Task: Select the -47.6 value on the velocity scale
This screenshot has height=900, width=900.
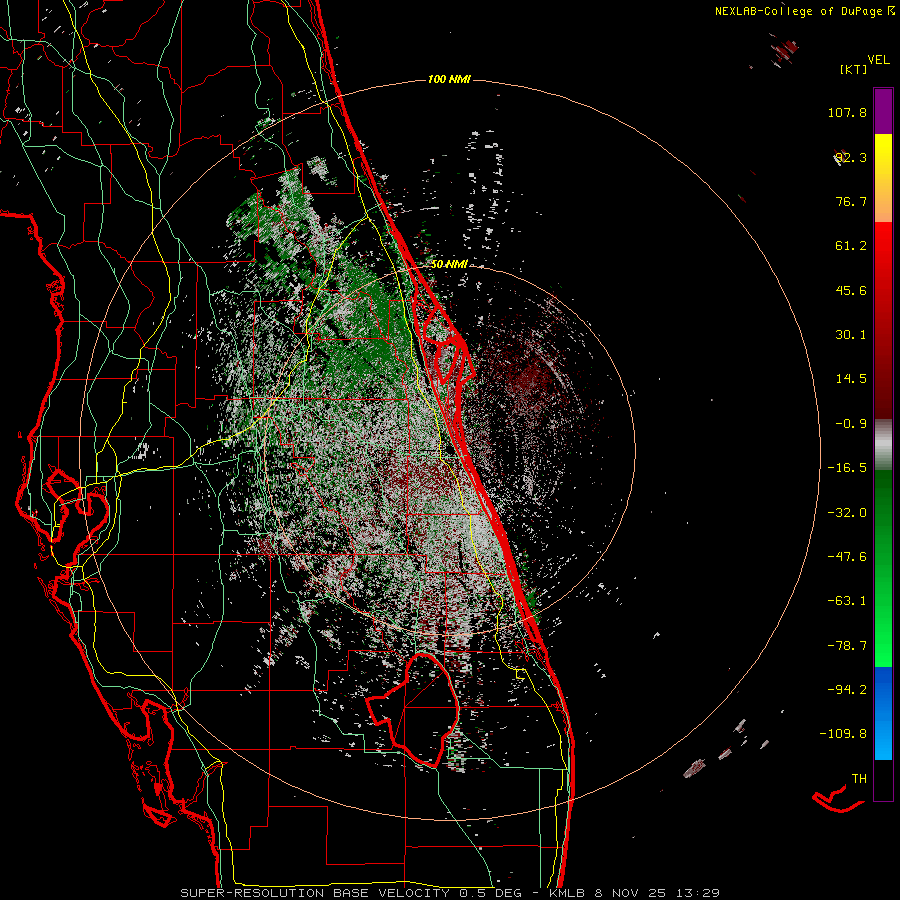Action: click(847, 557)
